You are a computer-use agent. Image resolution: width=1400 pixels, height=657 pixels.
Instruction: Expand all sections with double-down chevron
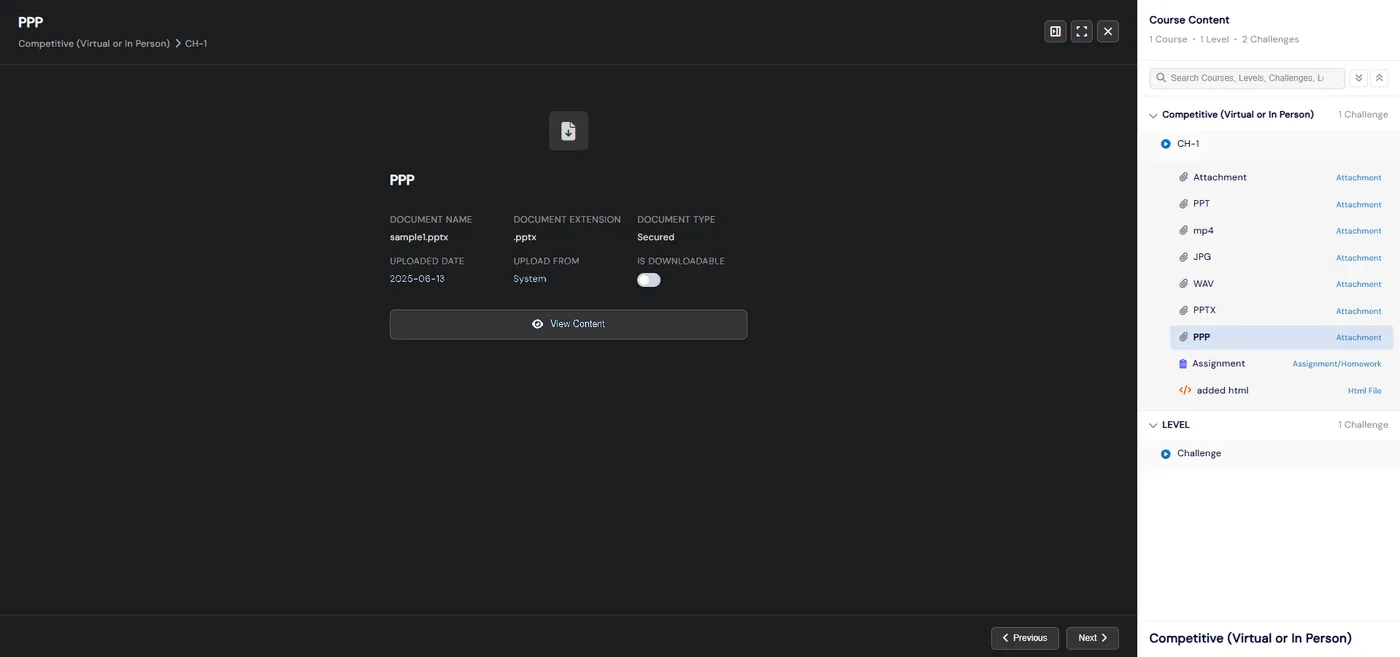click(1358, 78)
